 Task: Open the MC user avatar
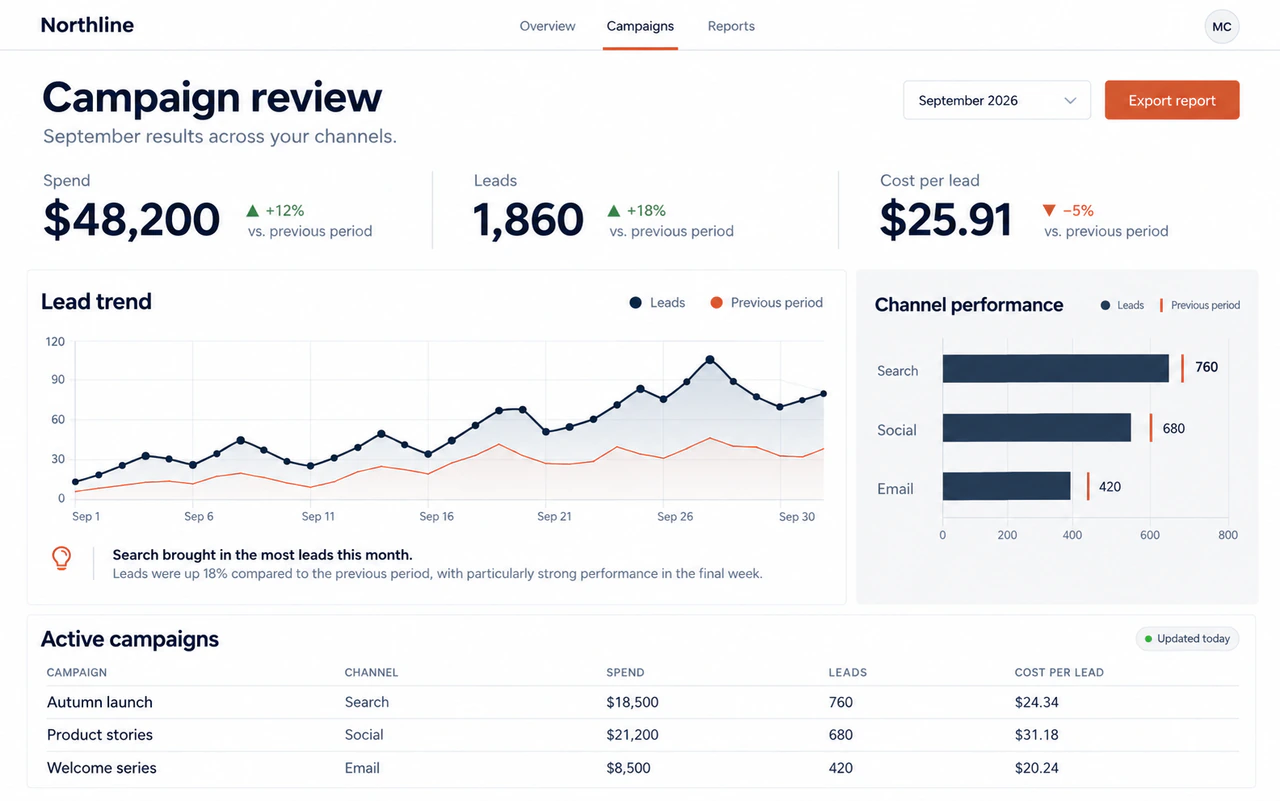click(x=1222, y=27)
